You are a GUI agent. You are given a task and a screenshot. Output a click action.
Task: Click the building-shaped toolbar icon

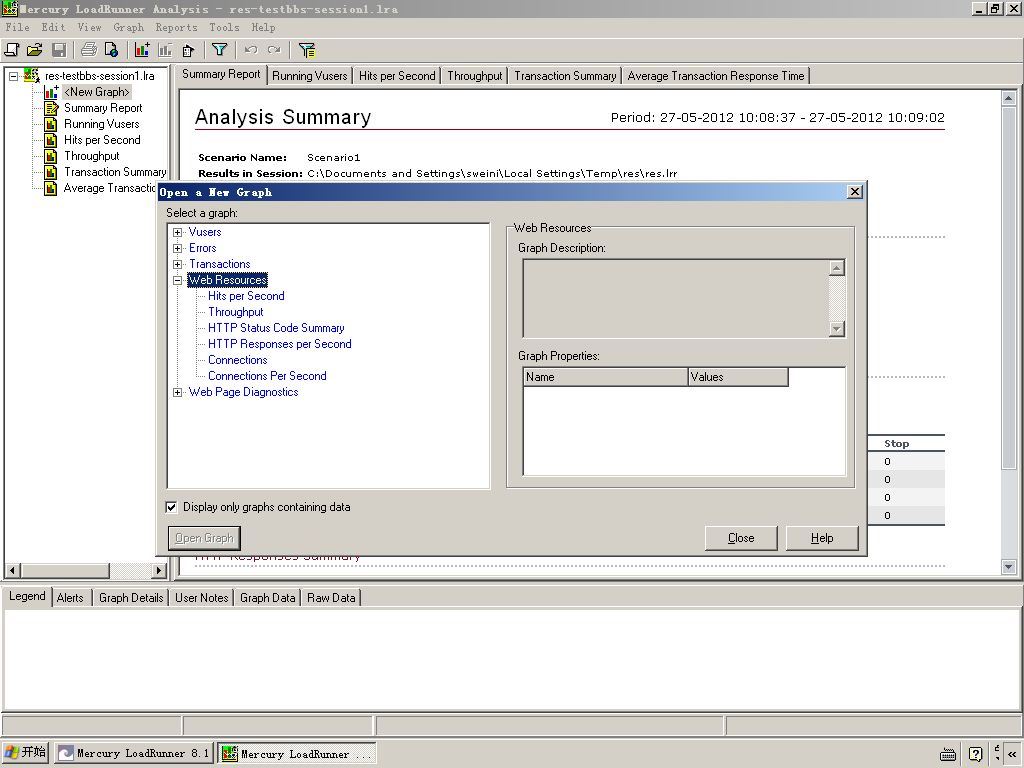(x=189, y=50)
